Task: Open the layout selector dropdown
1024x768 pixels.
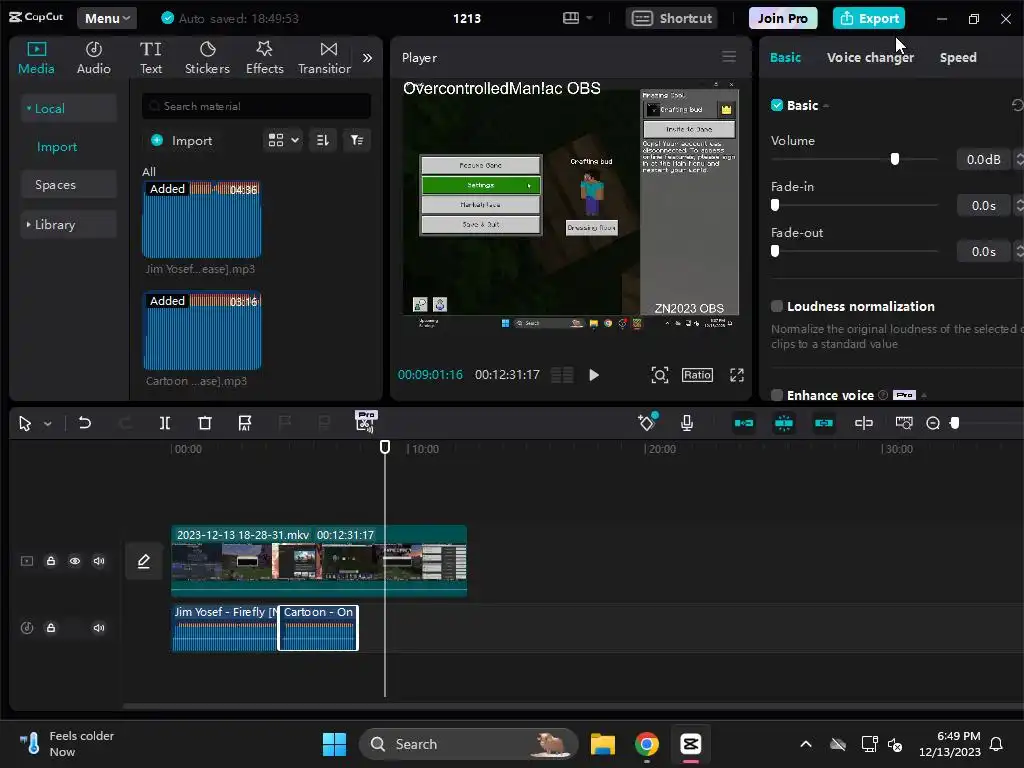Action: [577, 18]
